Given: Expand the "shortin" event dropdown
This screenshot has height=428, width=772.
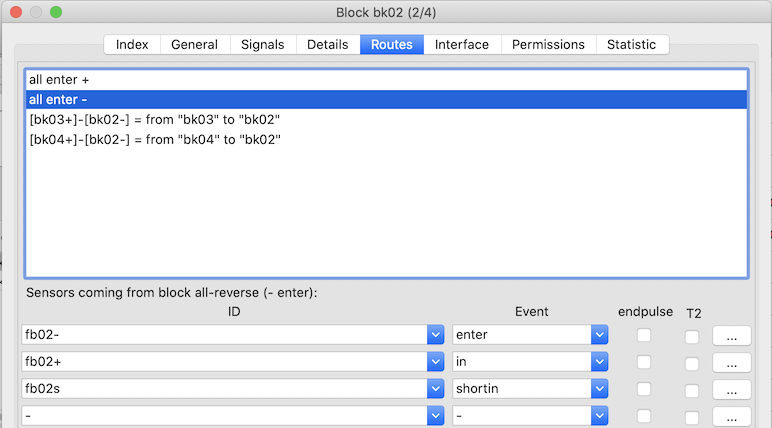Looking at the screenshot, I should click(x=599, y=389).
